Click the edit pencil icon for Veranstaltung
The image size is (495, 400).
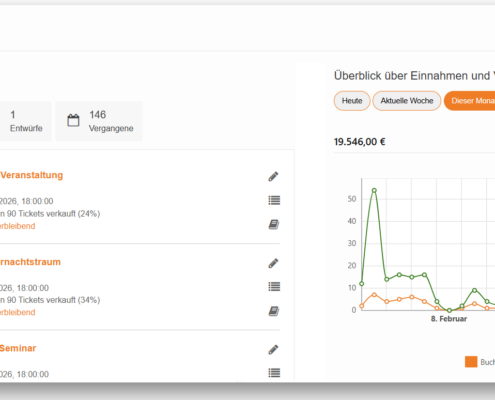pyautogui.click(x=273, y=176)
